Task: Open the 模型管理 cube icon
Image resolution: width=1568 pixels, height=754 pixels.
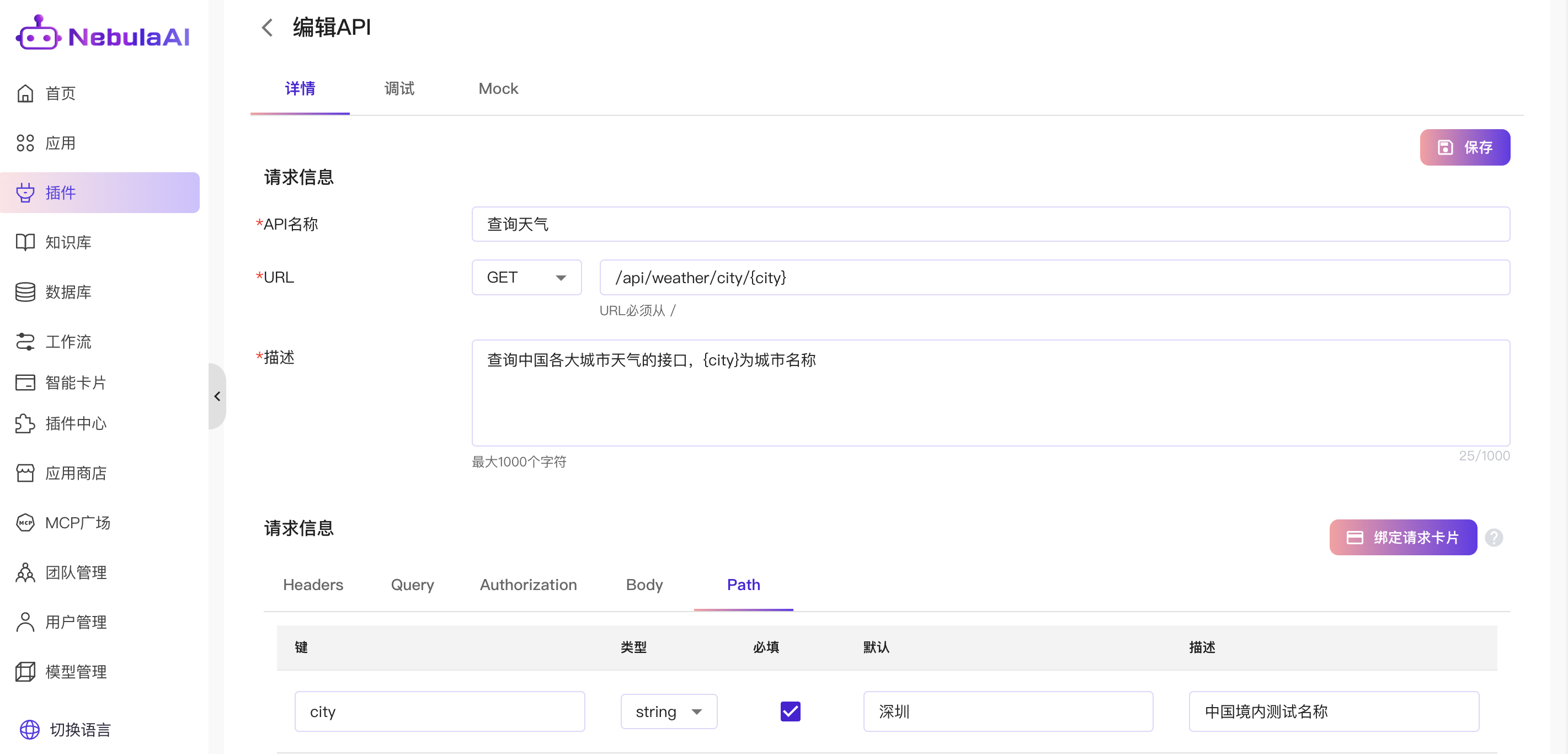Action: click(25, 672)
